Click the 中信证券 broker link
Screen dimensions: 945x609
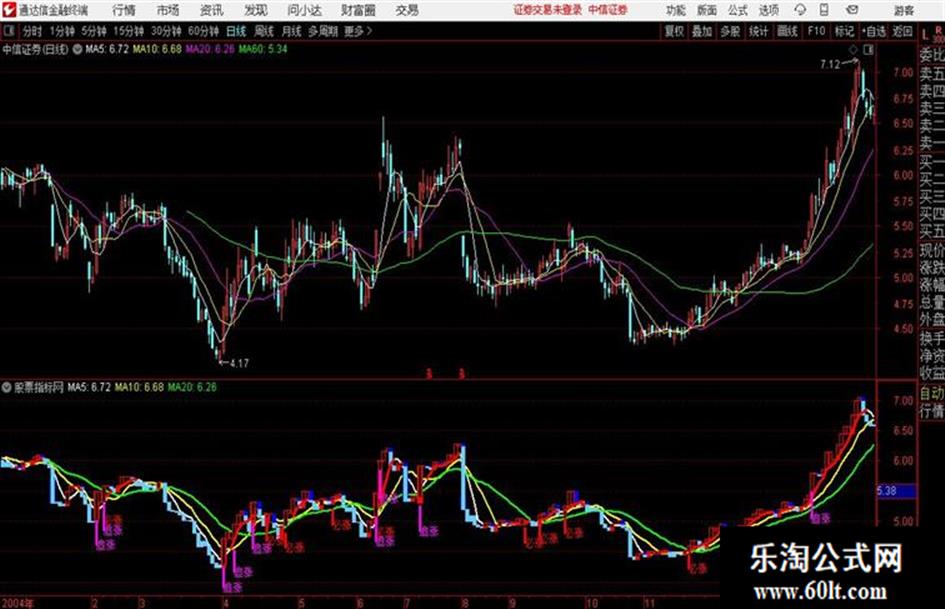tap(608, 10)
